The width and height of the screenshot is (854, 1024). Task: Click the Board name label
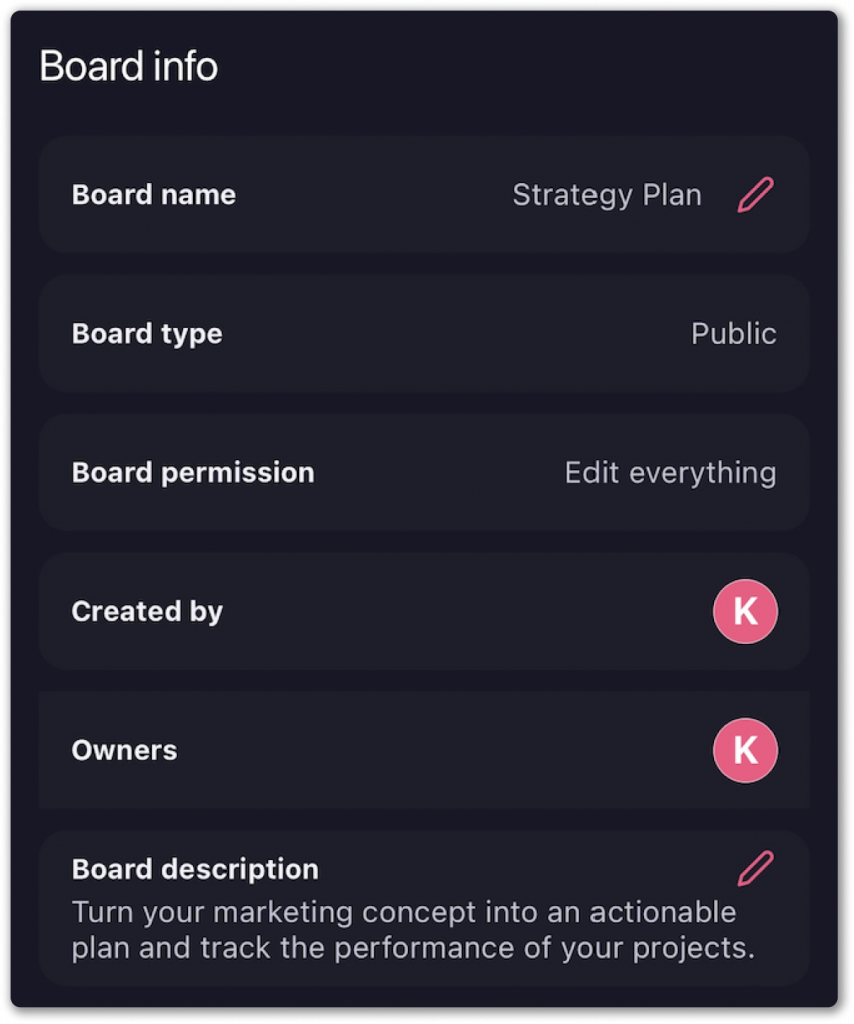154,195
